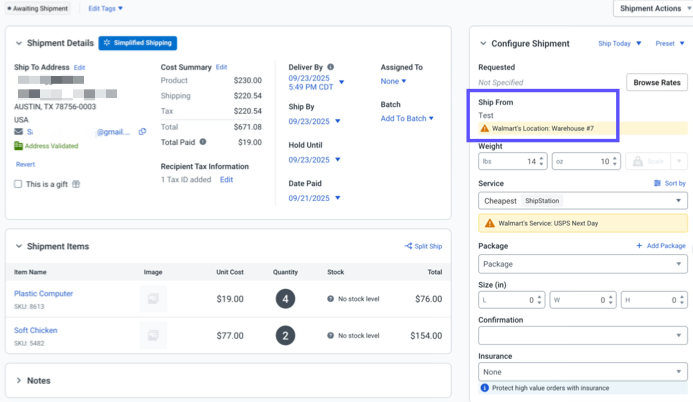
Task: Increment the pounds weight stepper
Action: click(x=542, y=157)
